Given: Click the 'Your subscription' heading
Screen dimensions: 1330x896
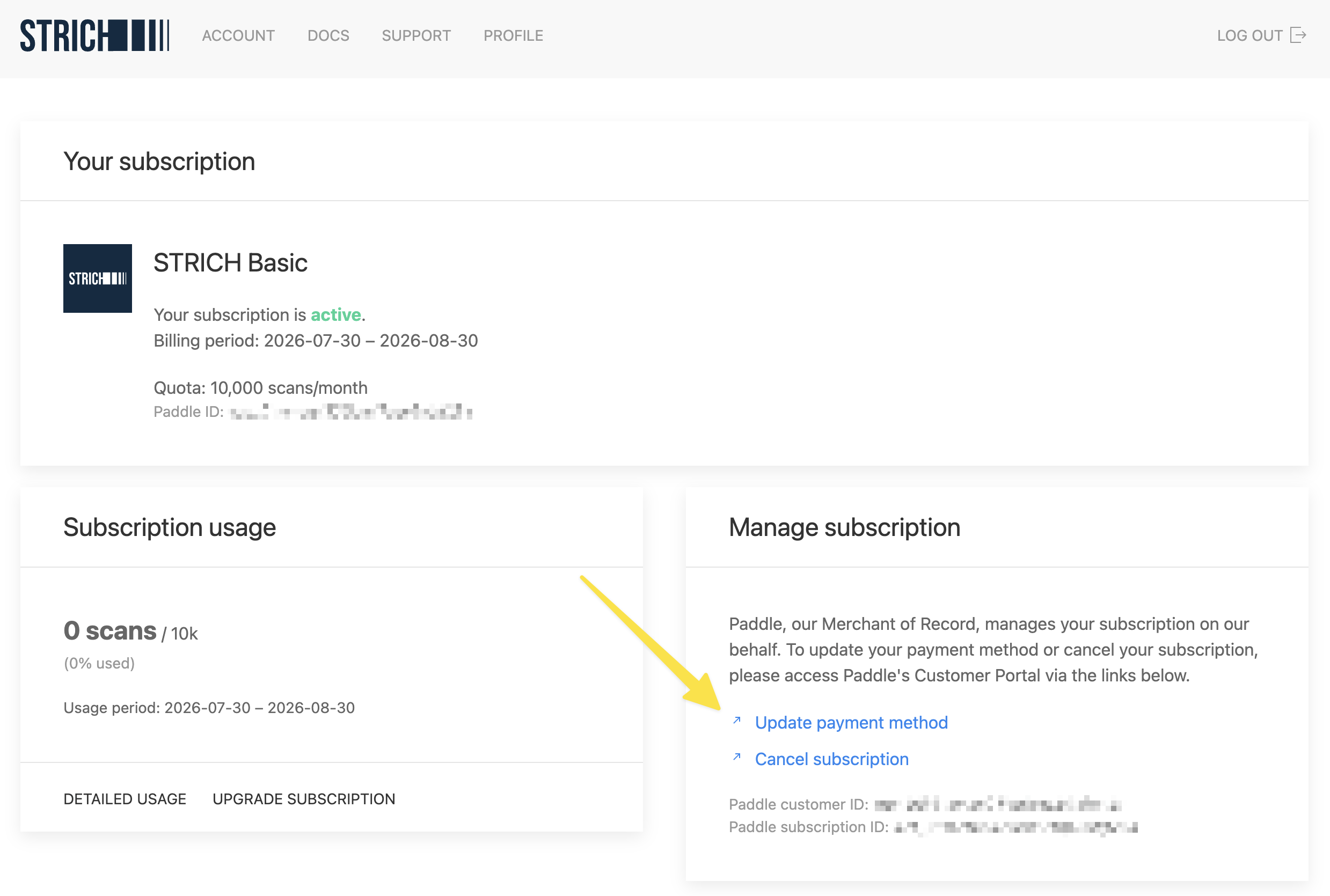Looking at the screenshot, I should pos(159,161).
